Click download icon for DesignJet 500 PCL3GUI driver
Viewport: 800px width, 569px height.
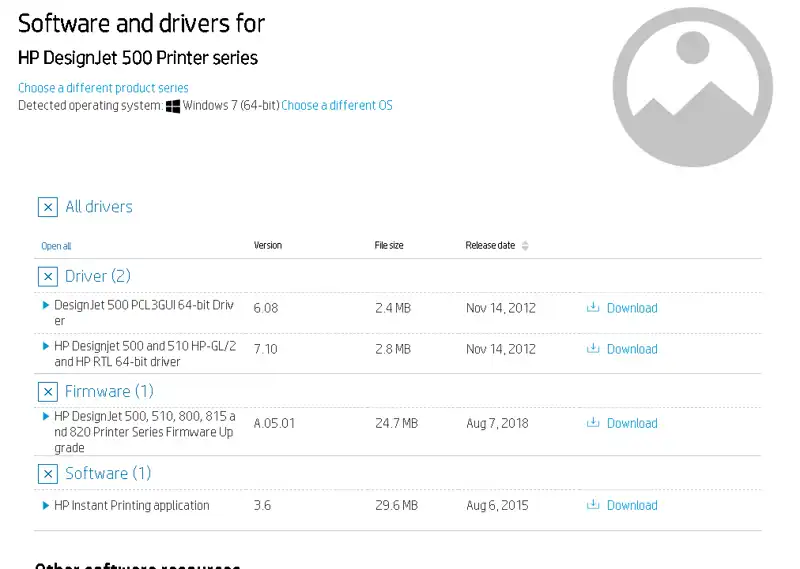click(593, 308)
